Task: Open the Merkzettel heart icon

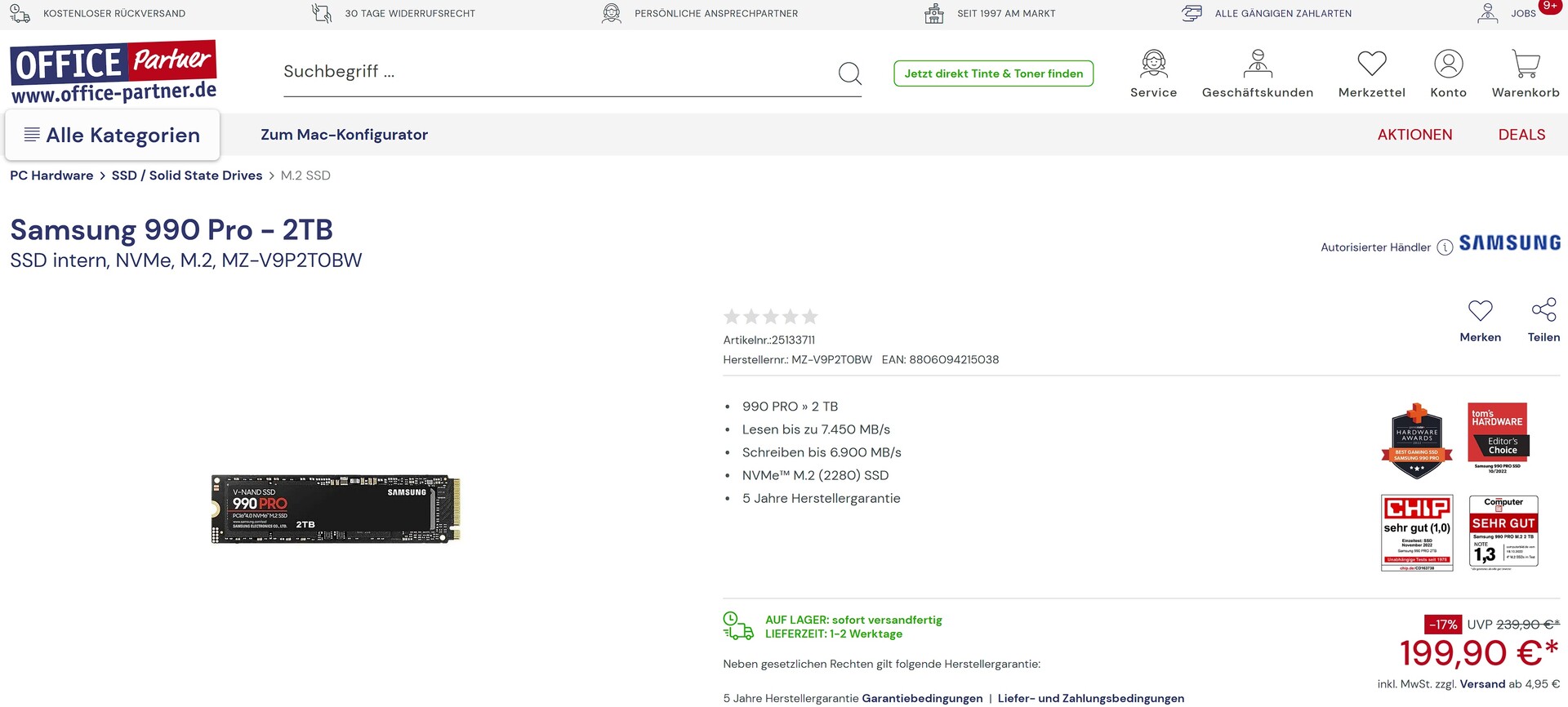Action: pyautogui.click(x=1372, y=63)
